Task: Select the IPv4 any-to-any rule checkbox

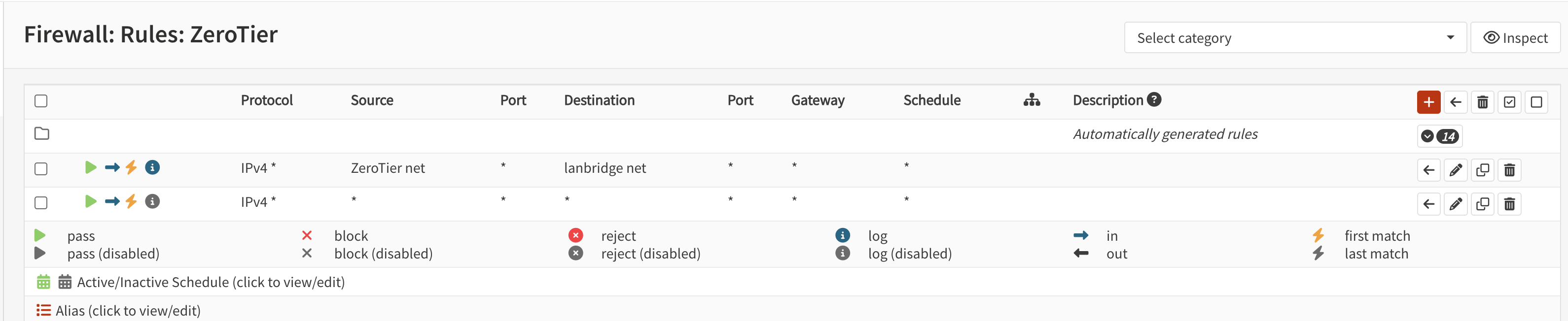Action: click(41, 202)
